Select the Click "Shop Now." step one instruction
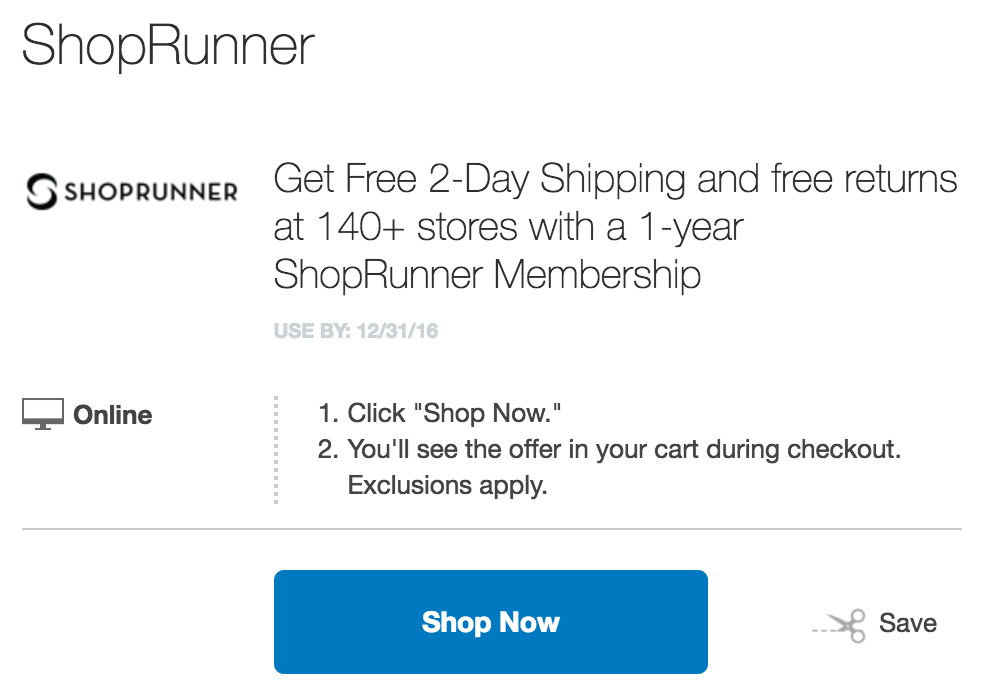The image size is (994, 698). pos(454,413)
